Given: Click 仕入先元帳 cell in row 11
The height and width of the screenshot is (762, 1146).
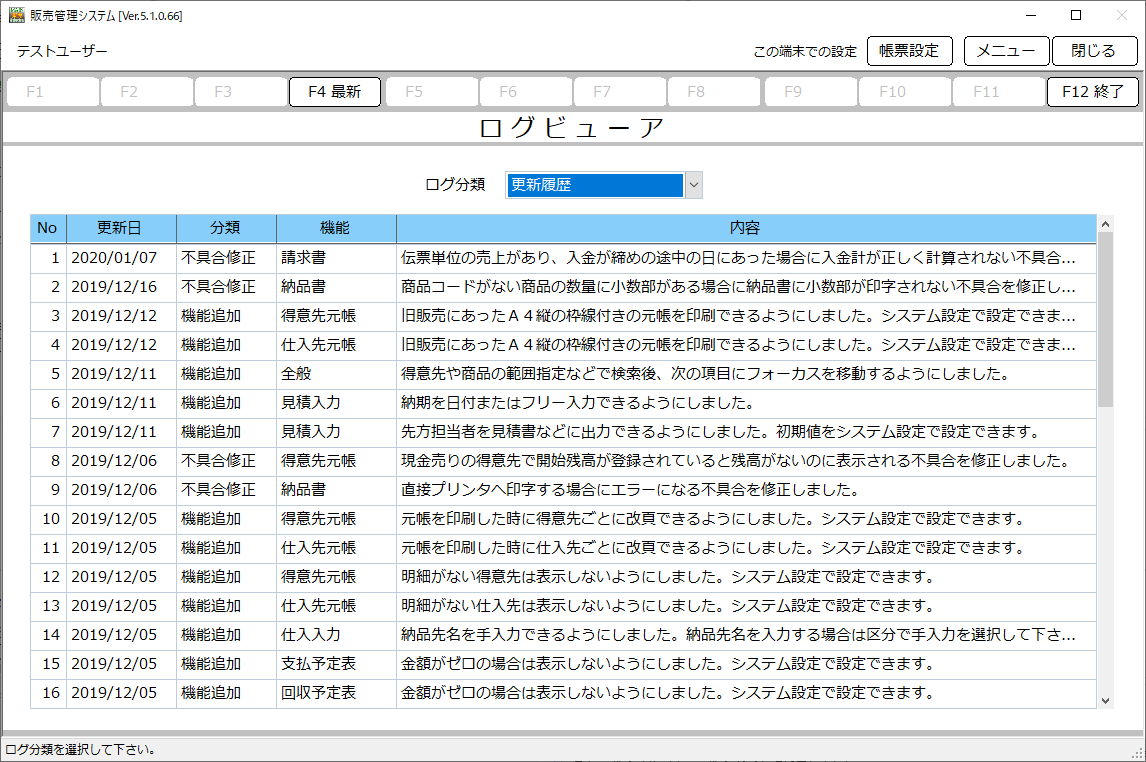Looking at the screenshot, I should [336, 548].
